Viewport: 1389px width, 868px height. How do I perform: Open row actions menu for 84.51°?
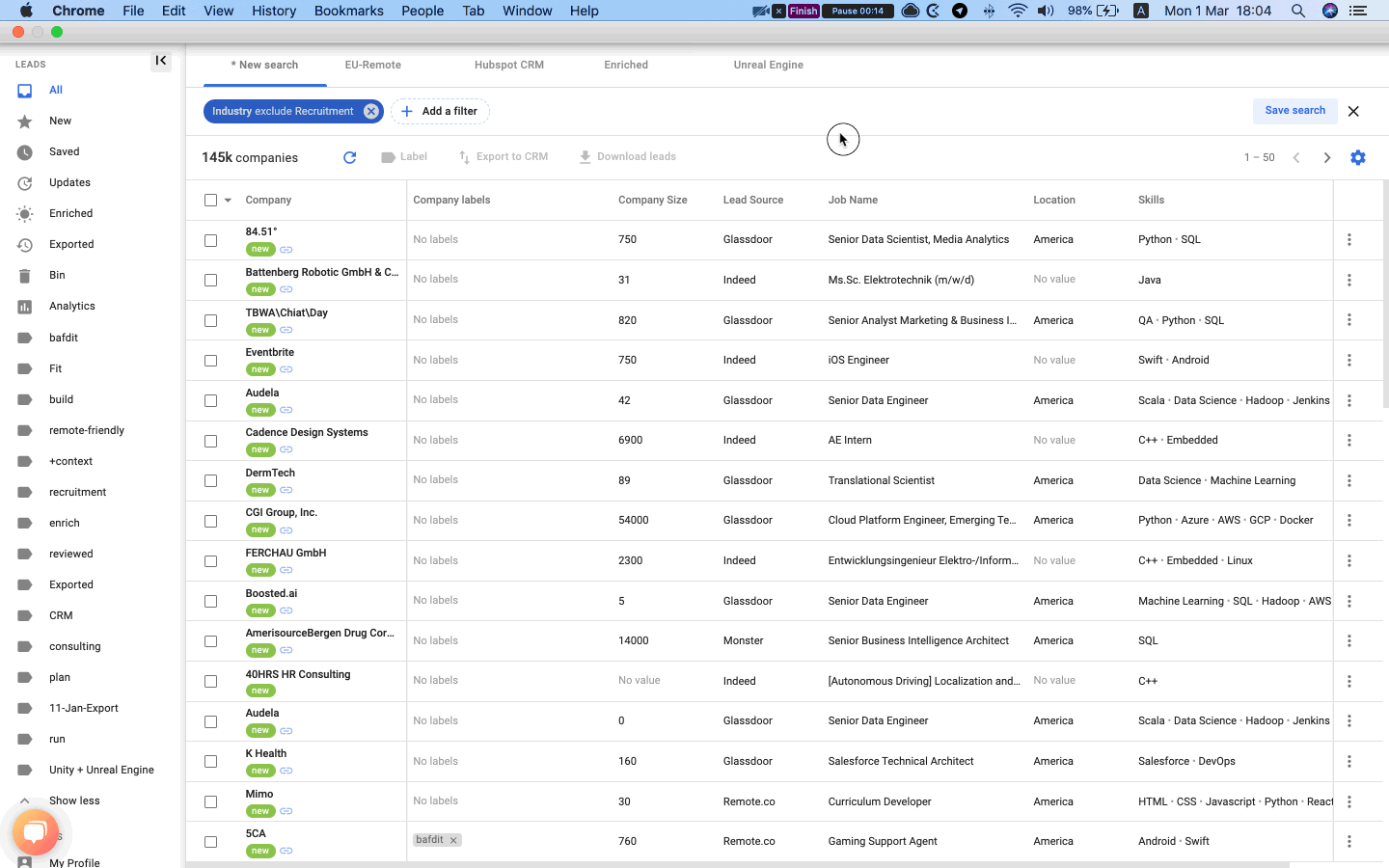coord(1349,240)
